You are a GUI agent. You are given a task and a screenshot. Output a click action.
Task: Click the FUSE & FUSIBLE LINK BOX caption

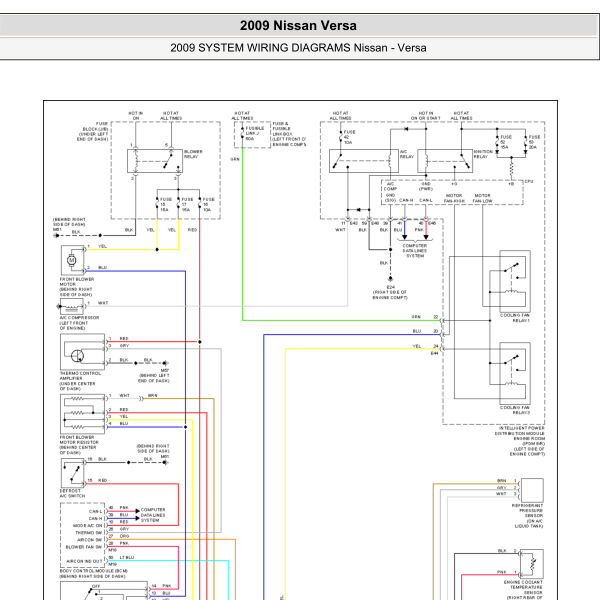(x=289, y=134)
